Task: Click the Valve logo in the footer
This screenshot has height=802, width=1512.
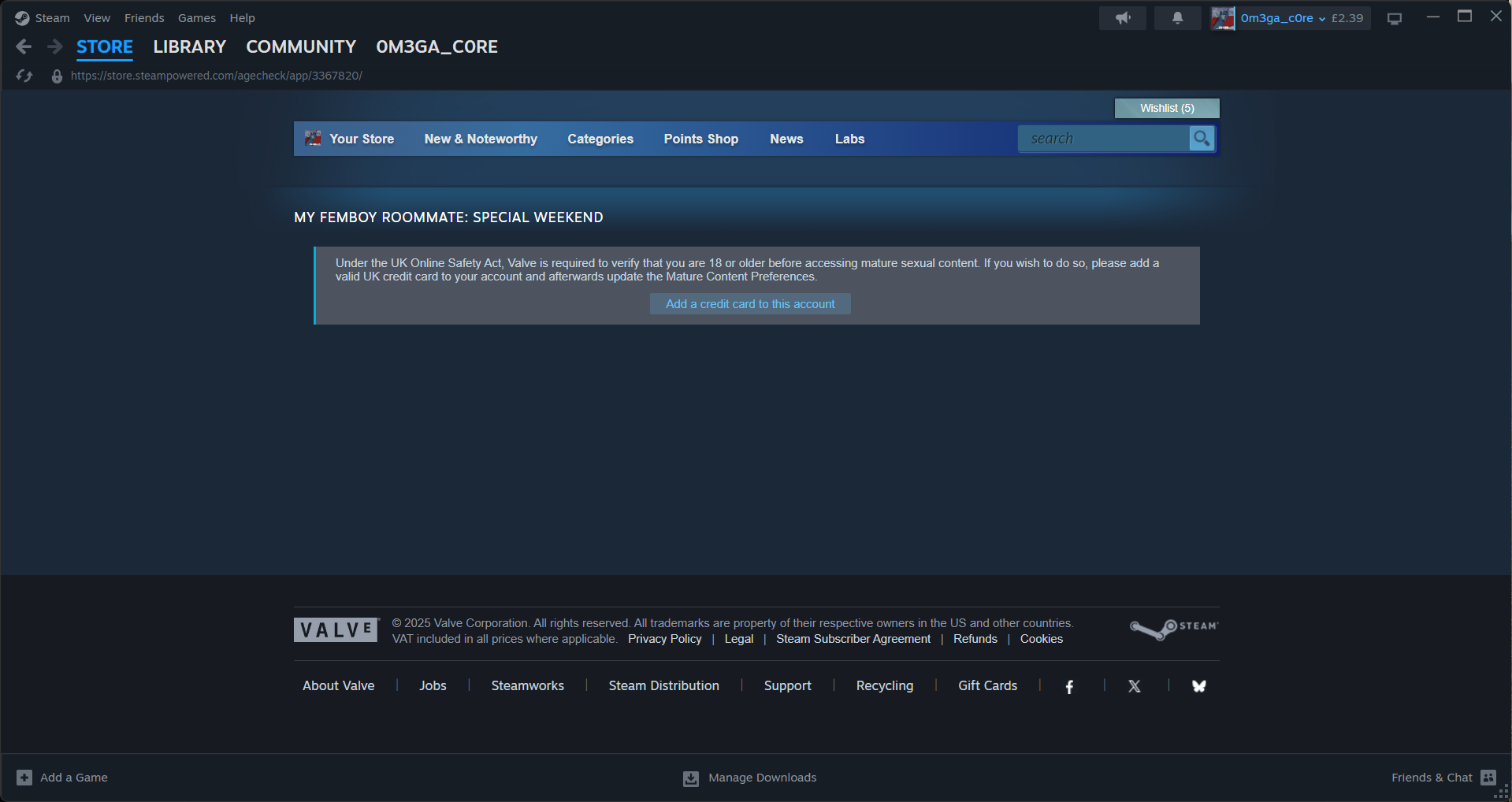Action: pyautogui.click(x=336, y=629)
